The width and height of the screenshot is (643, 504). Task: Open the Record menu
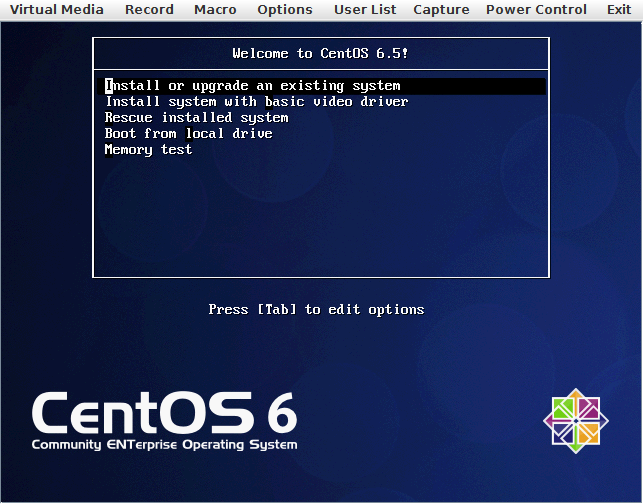149,10
